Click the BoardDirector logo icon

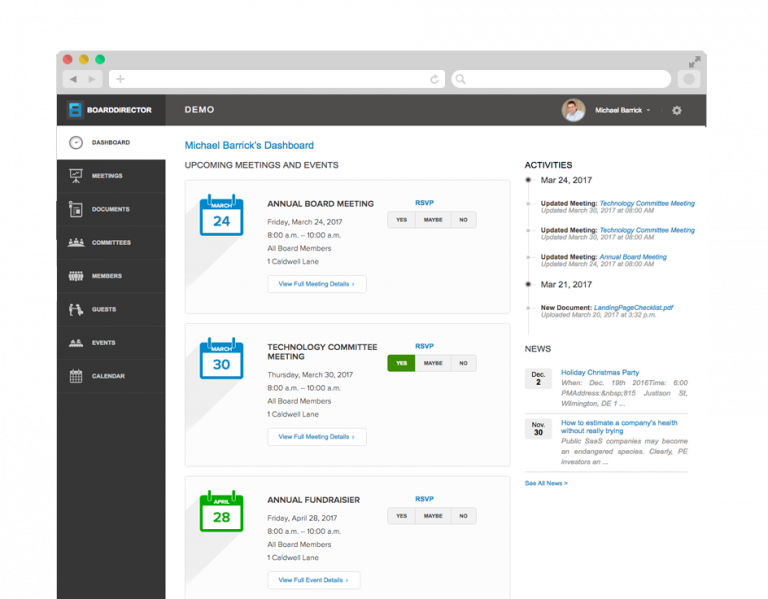pos(74,110)
